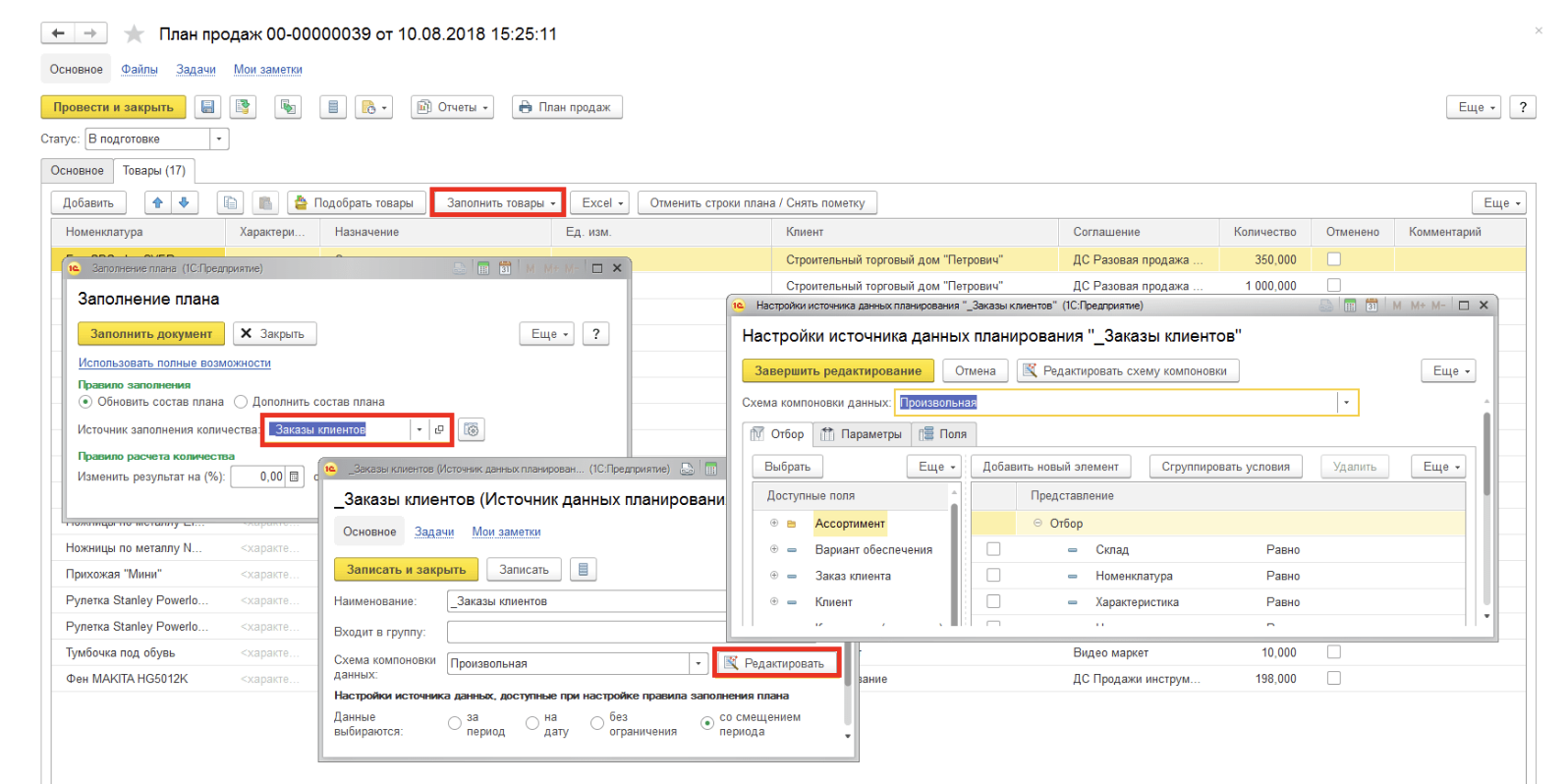Click the settings window's vertical scrollbar
1568x784 pixels.
[x=1486, y=462]
